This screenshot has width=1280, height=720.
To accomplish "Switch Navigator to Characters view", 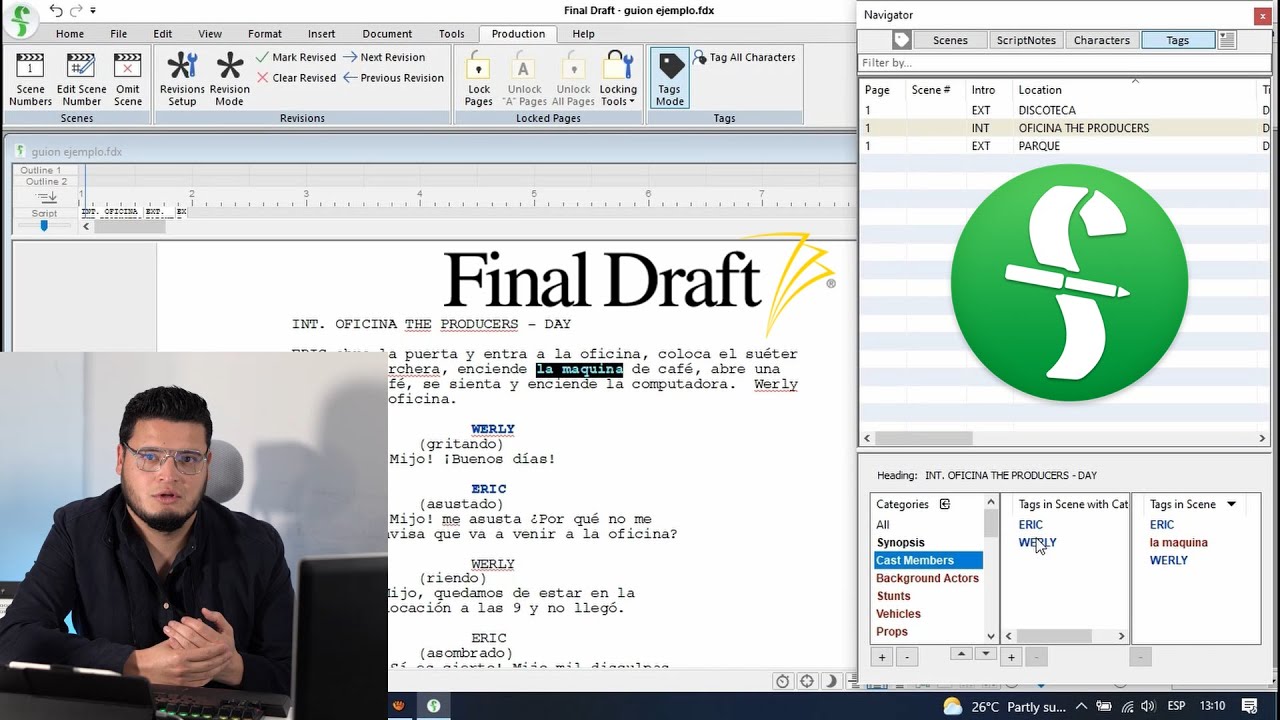I will click(x=1101, y=40).
